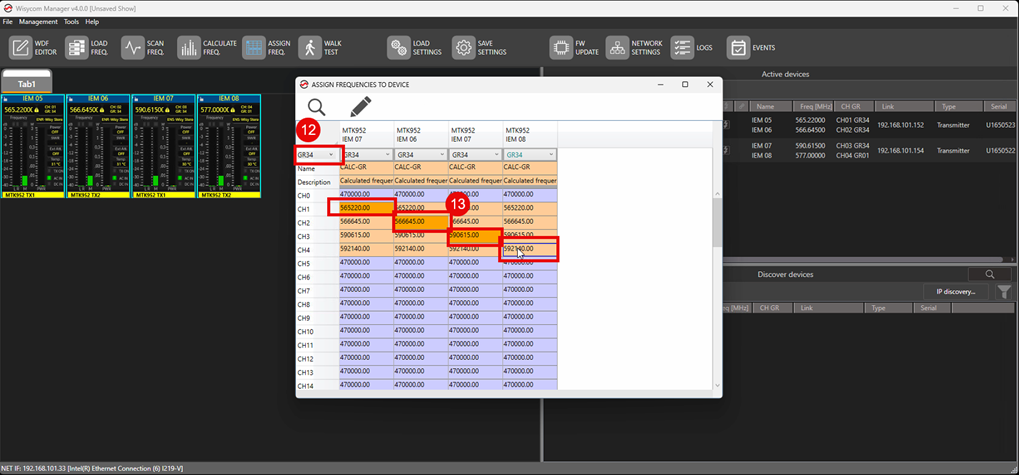Click the CH03 GR34 entry in Active devices
This screenshot has height=476, width=1020.
tap(853, 146)
